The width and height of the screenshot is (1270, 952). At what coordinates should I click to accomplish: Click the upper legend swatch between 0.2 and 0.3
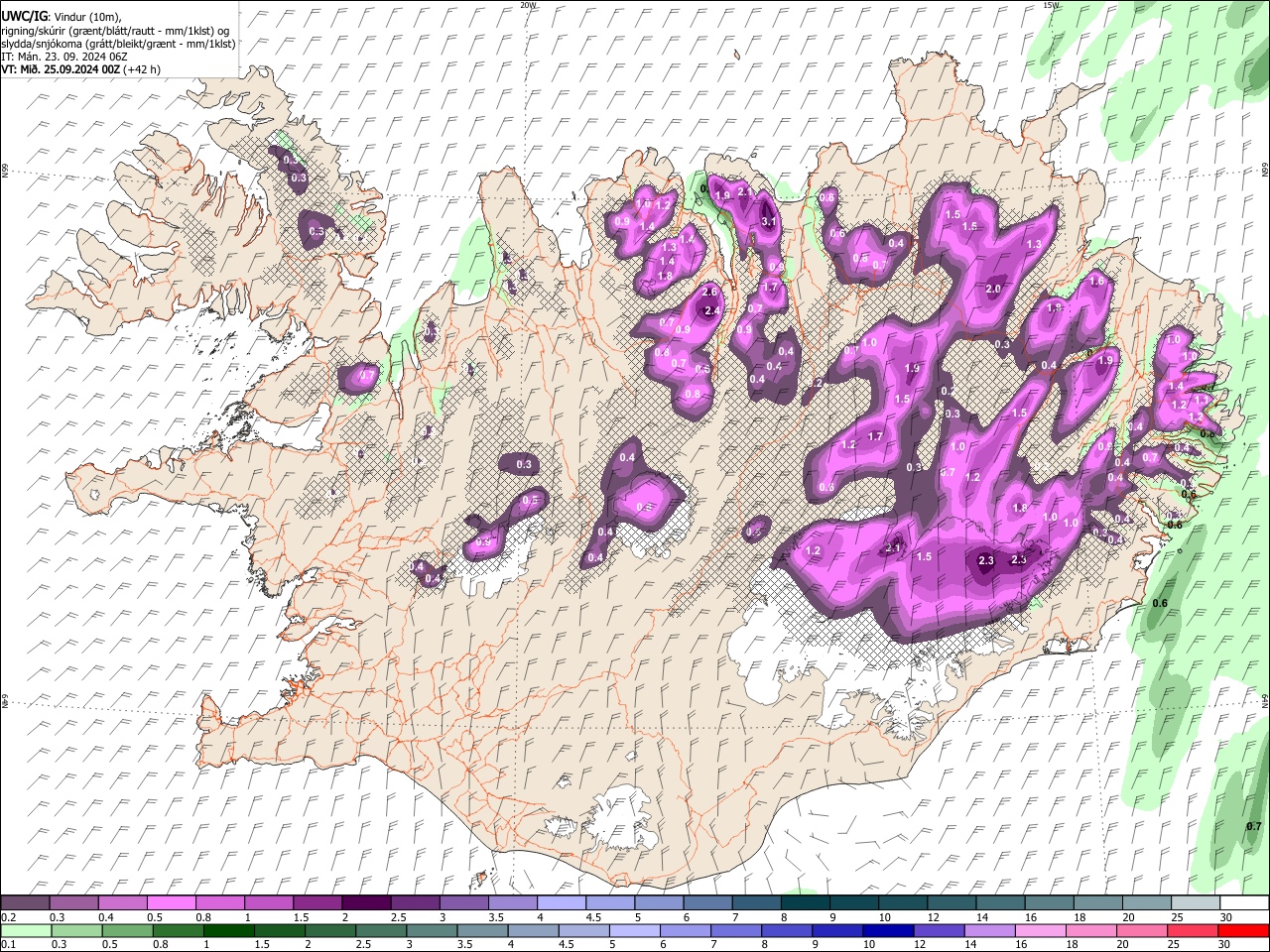click(25, 903)
